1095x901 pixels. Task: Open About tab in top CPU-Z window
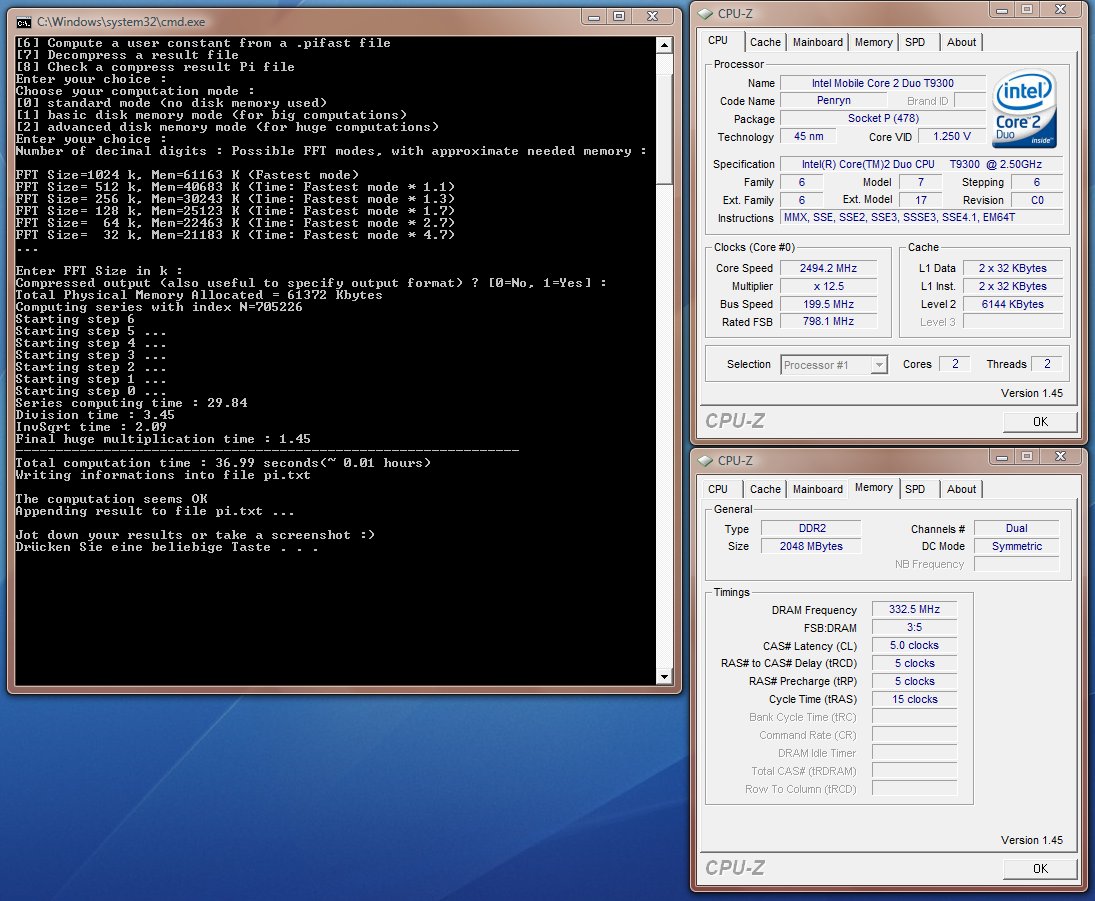tap(961, 42)
